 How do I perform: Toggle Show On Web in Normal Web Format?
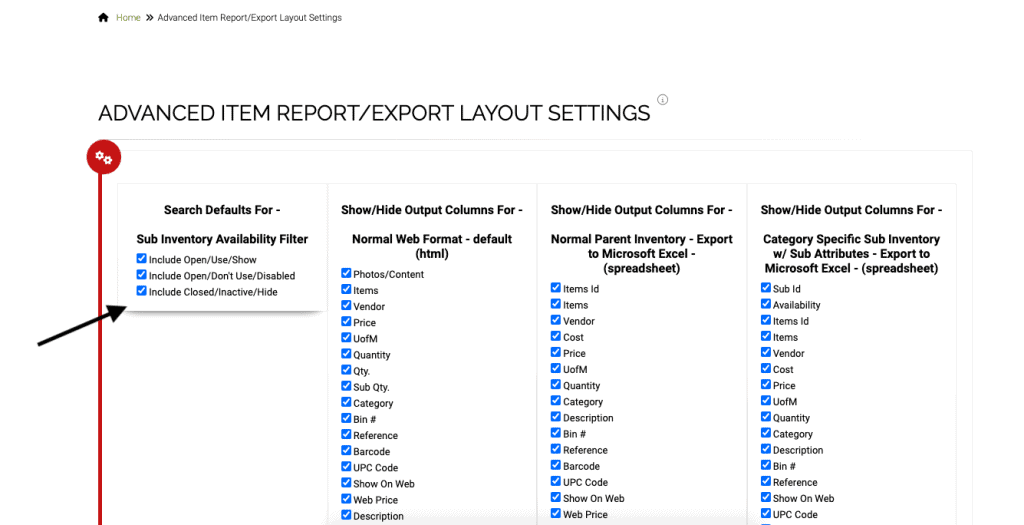346,483
